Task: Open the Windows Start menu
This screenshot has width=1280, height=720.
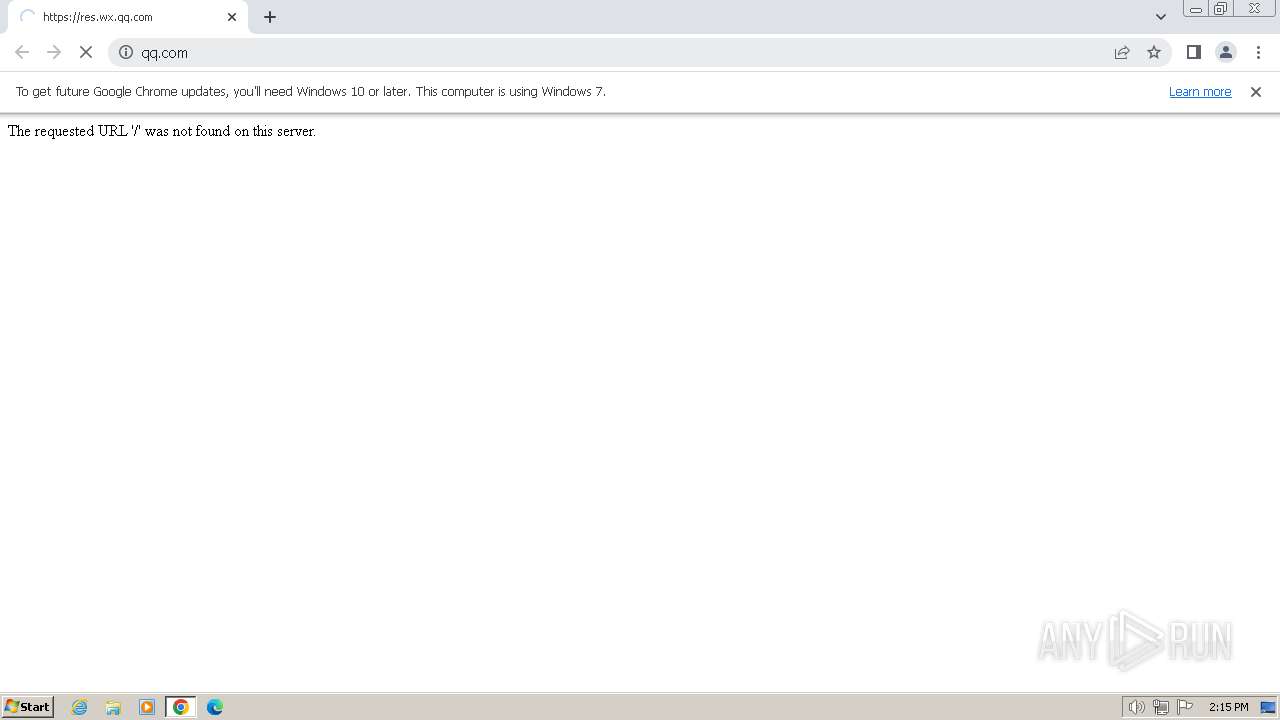Action: tap(27, 706)
